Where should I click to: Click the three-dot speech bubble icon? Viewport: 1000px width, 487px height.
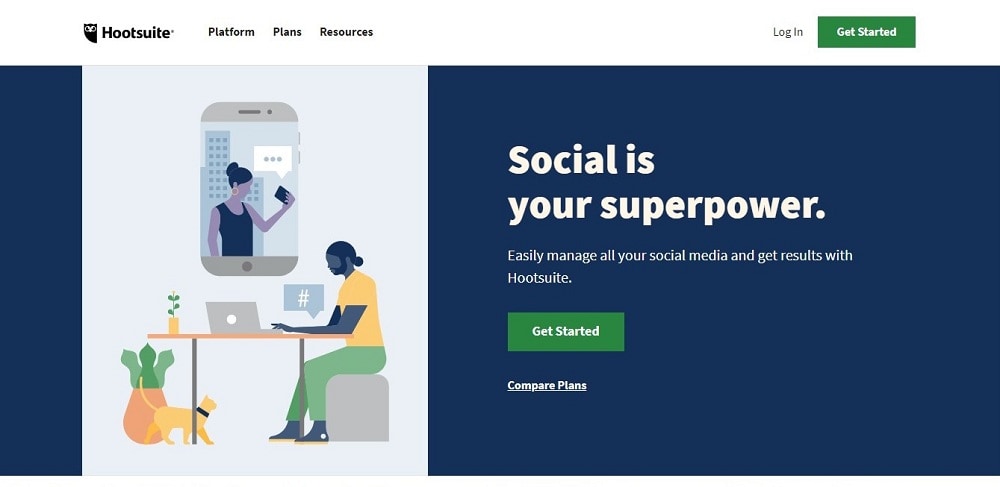272,159
